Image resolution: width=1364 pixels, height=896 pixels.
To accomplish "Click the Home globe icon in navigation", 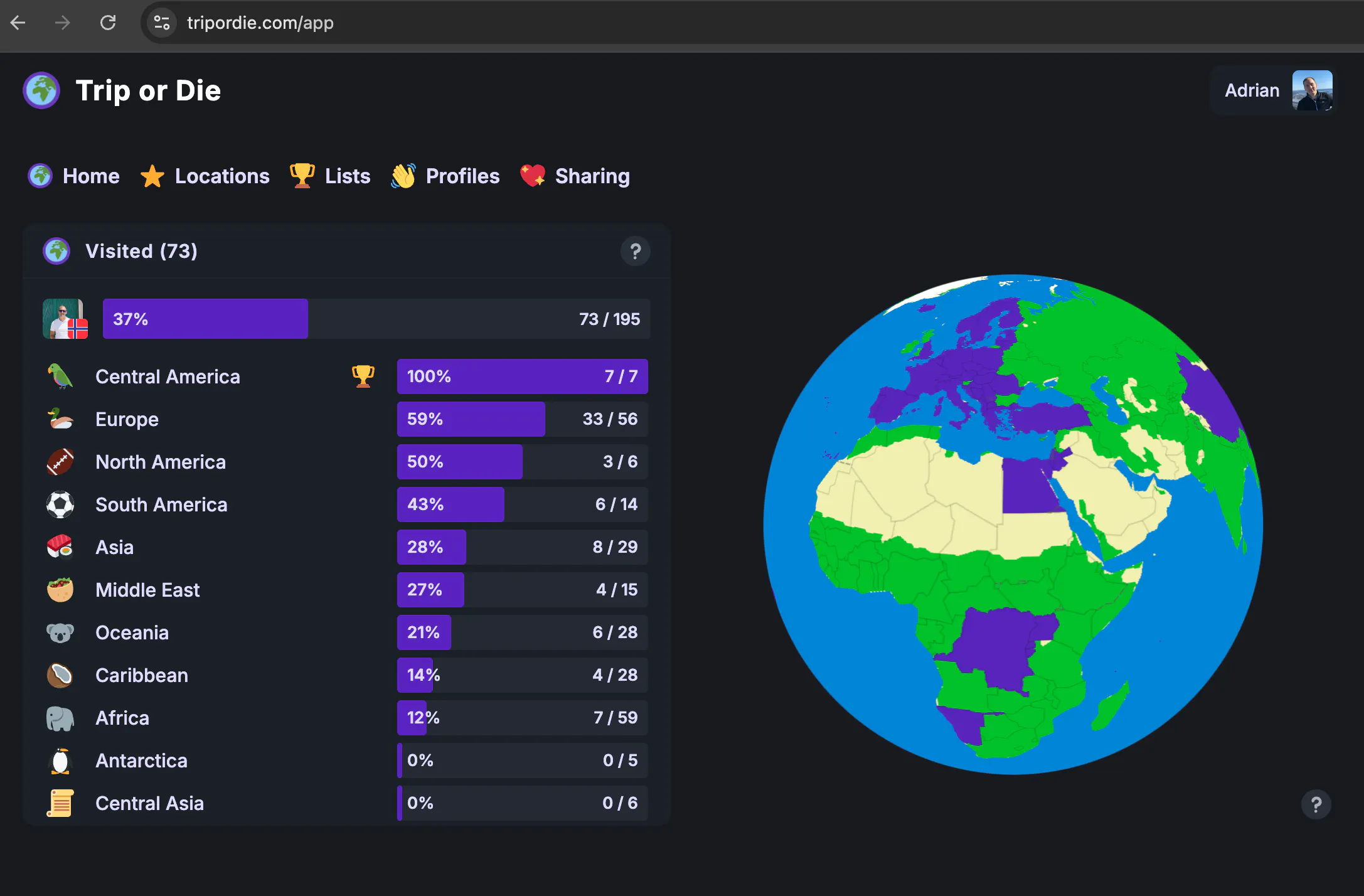I will (40, 176).
